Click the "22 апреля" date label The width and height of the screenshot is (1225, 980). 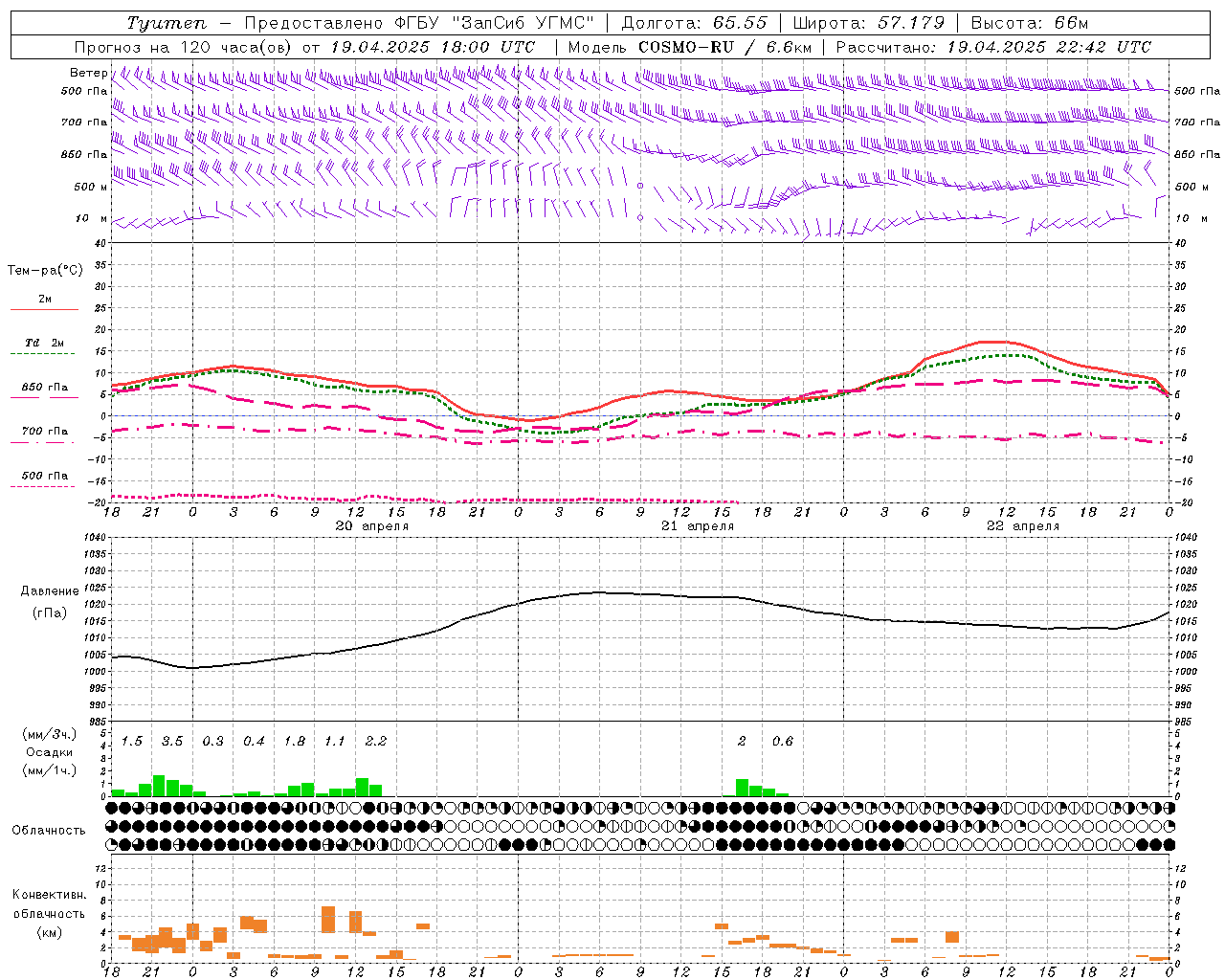[1023, 526]
